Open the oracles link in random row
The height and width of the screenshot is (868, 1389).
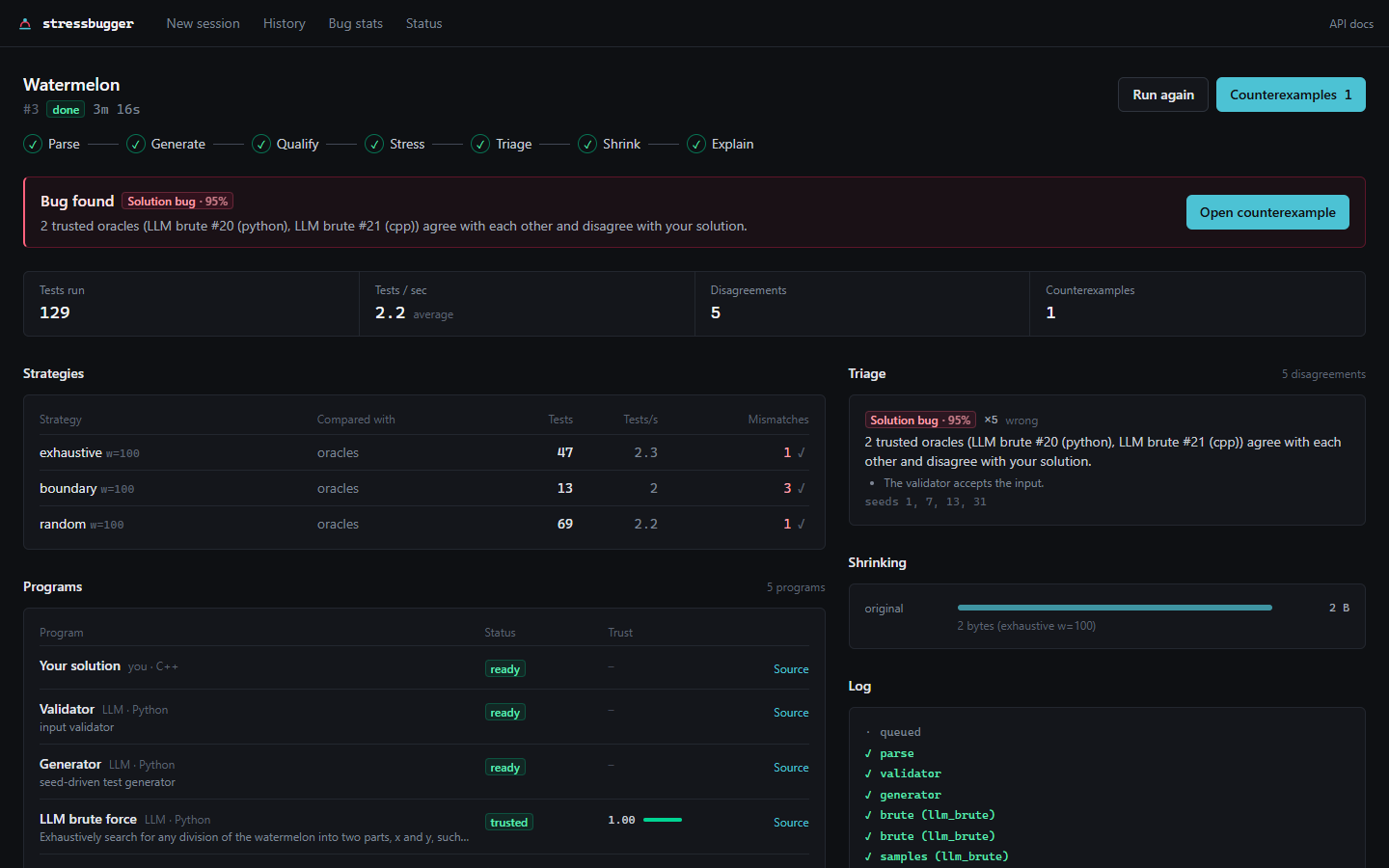click(x=338, y=524)
